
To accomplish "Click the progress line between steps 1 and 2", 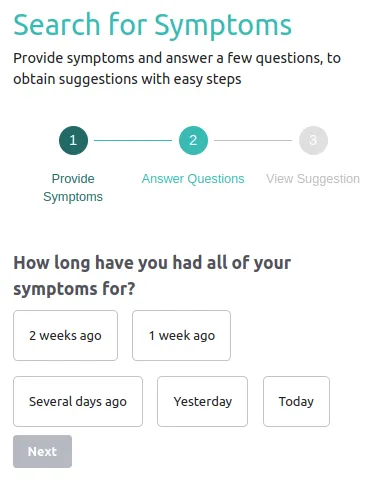I will (133, 140).
